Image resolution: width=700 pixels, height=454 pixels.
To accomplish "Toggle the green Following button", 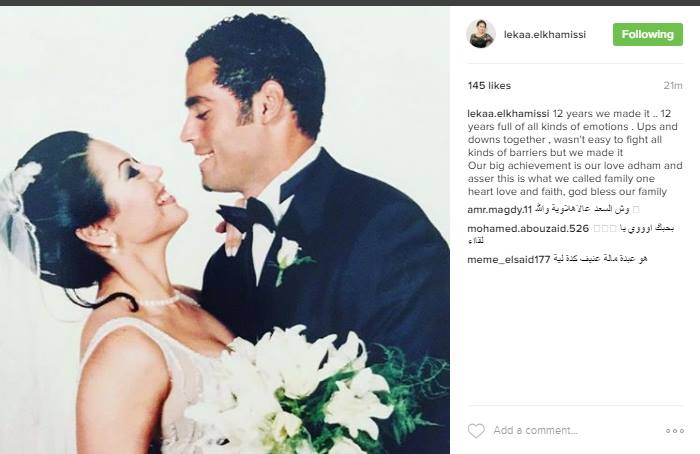I will point(648,34).
